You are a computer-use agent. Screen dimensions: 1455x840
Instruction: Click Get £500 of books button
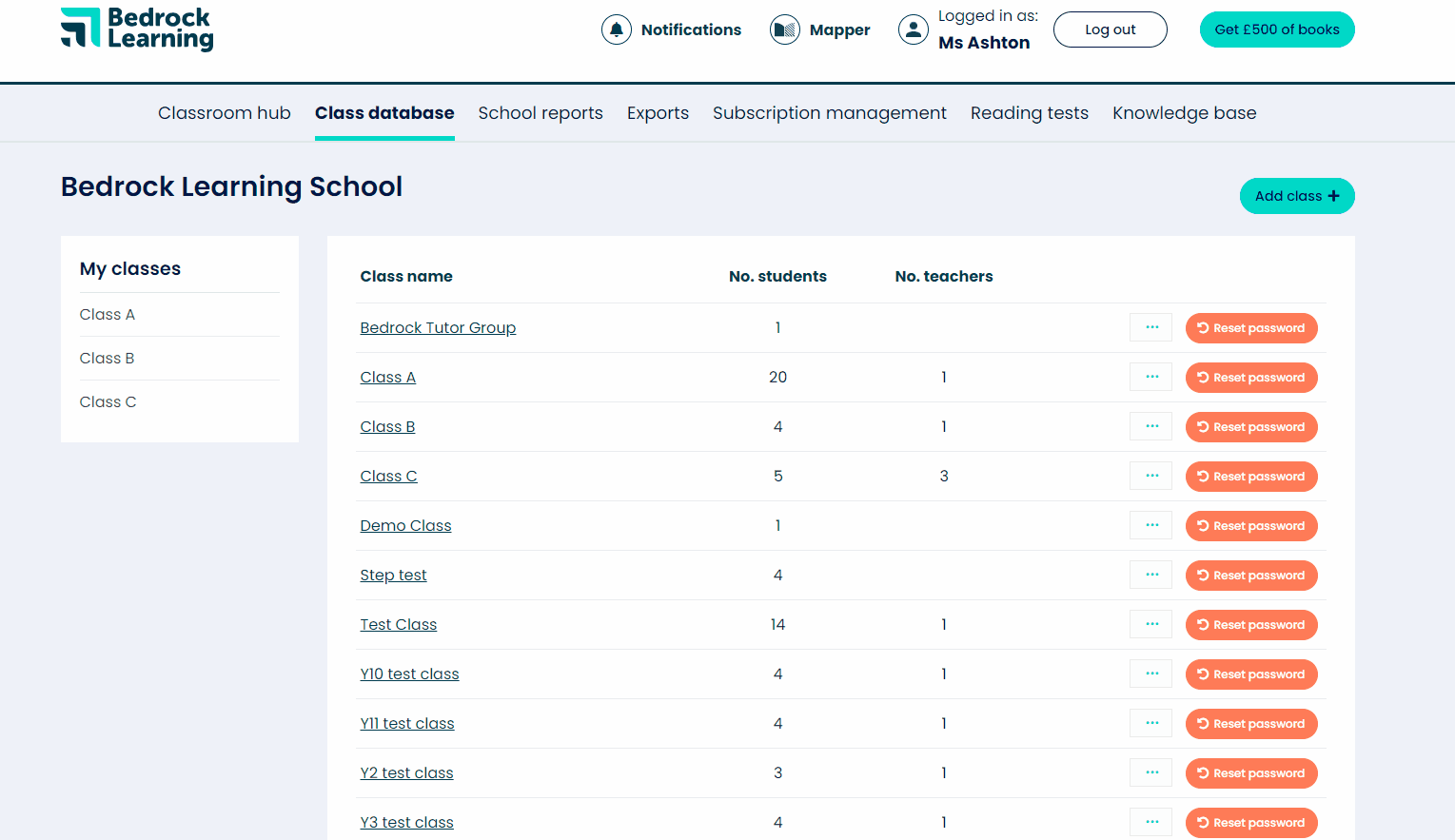pos(1277,29)
